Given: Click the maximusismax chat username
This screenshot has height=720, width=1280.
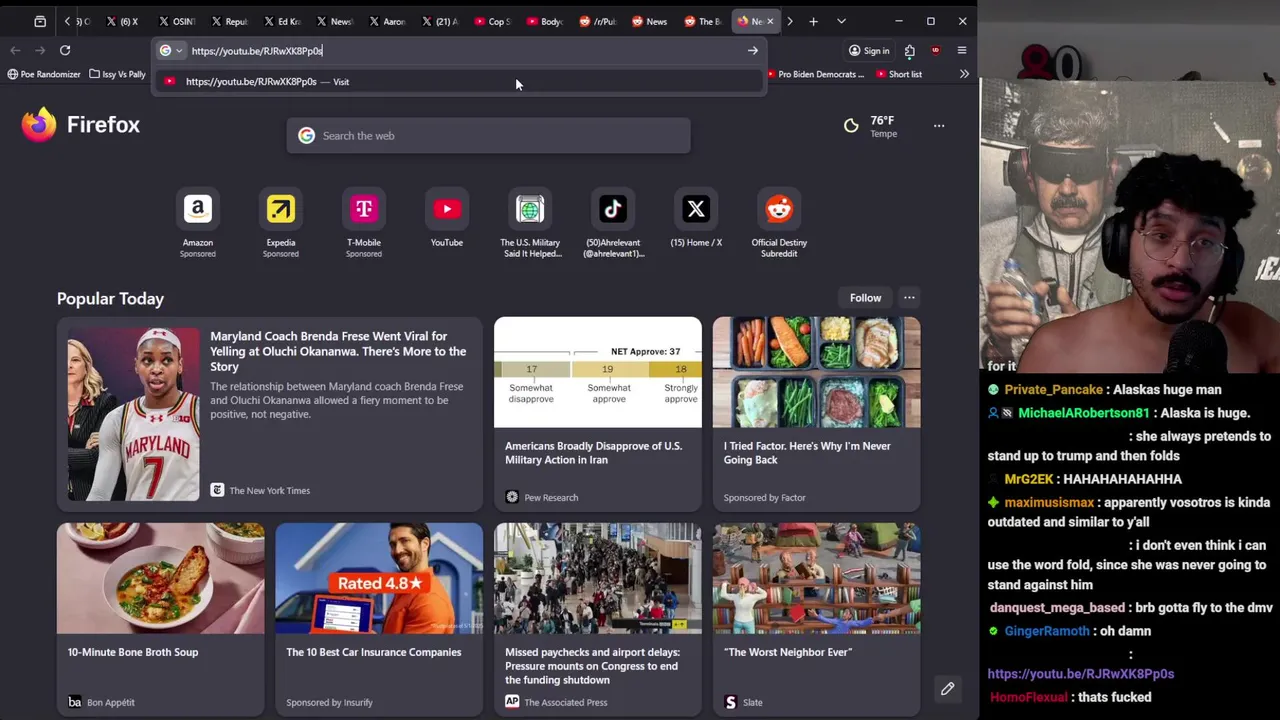Looking at the screenshot, I should click(1049, 502).
